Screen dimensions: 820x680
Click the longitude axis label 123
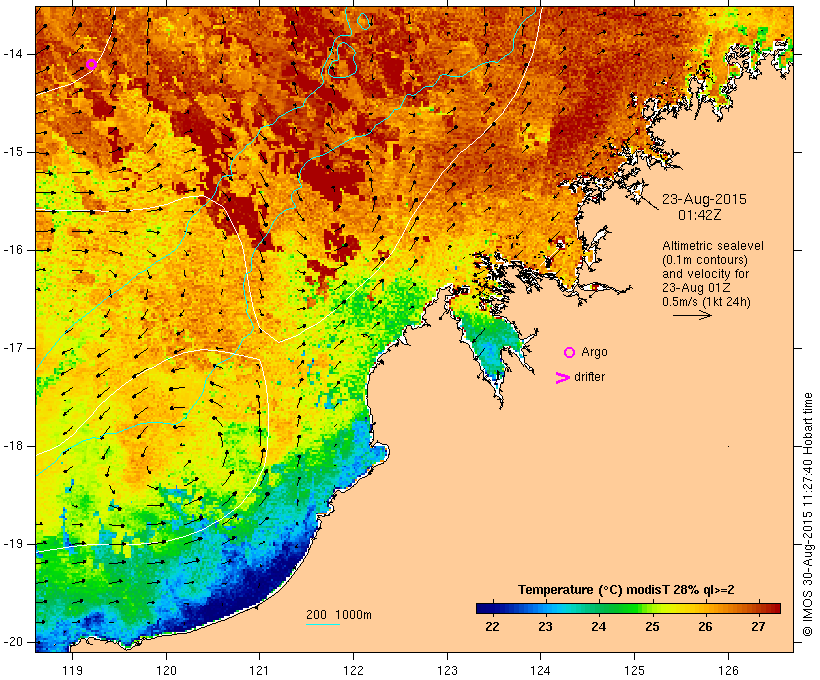click(x=447, y=670)
